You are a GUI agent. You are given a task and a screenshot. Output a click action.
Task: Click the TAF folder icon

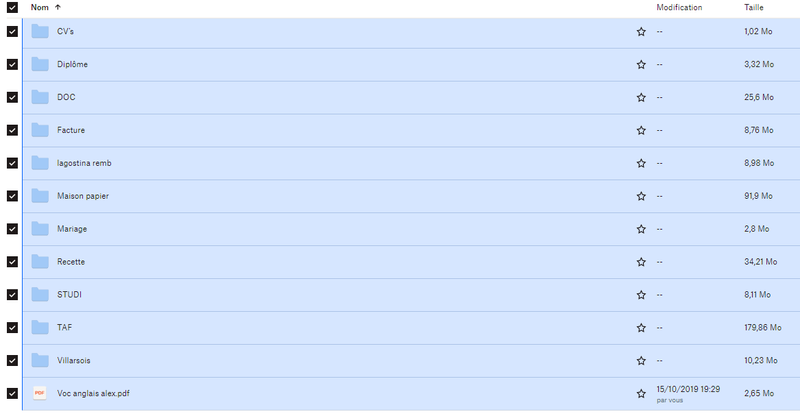pos(40,327)
